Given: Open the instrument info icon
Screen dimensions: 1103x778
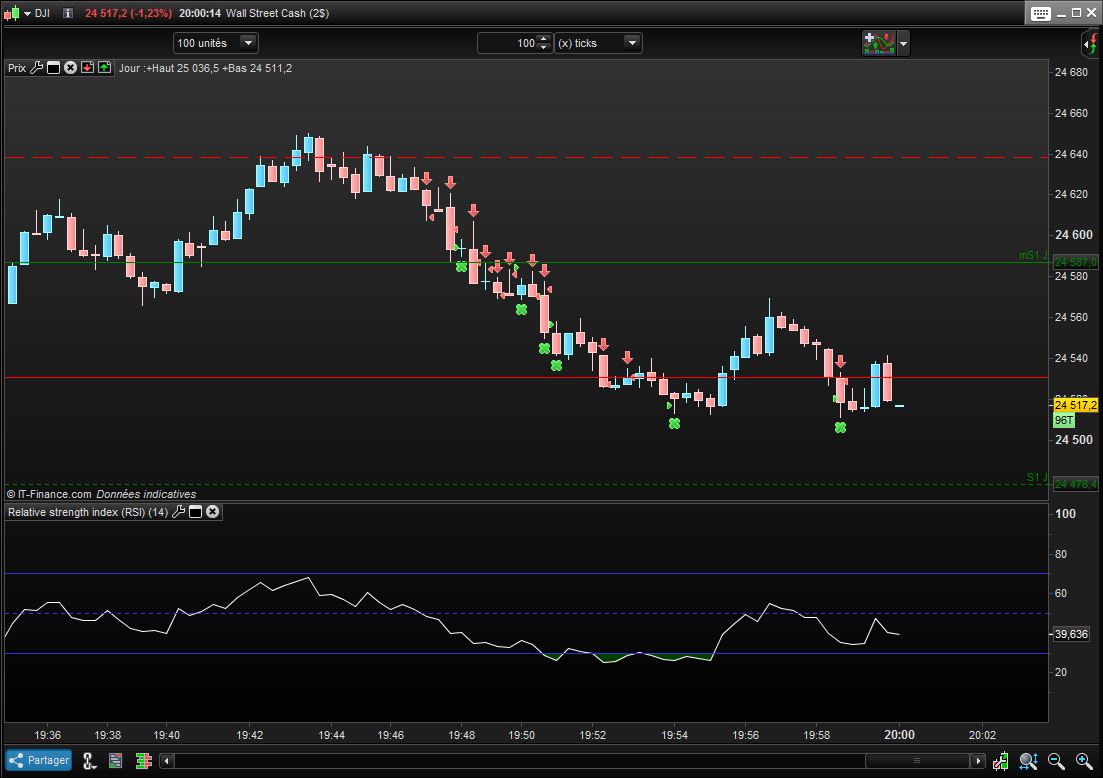Looking at the screenshot, I should tap(68, 13).
